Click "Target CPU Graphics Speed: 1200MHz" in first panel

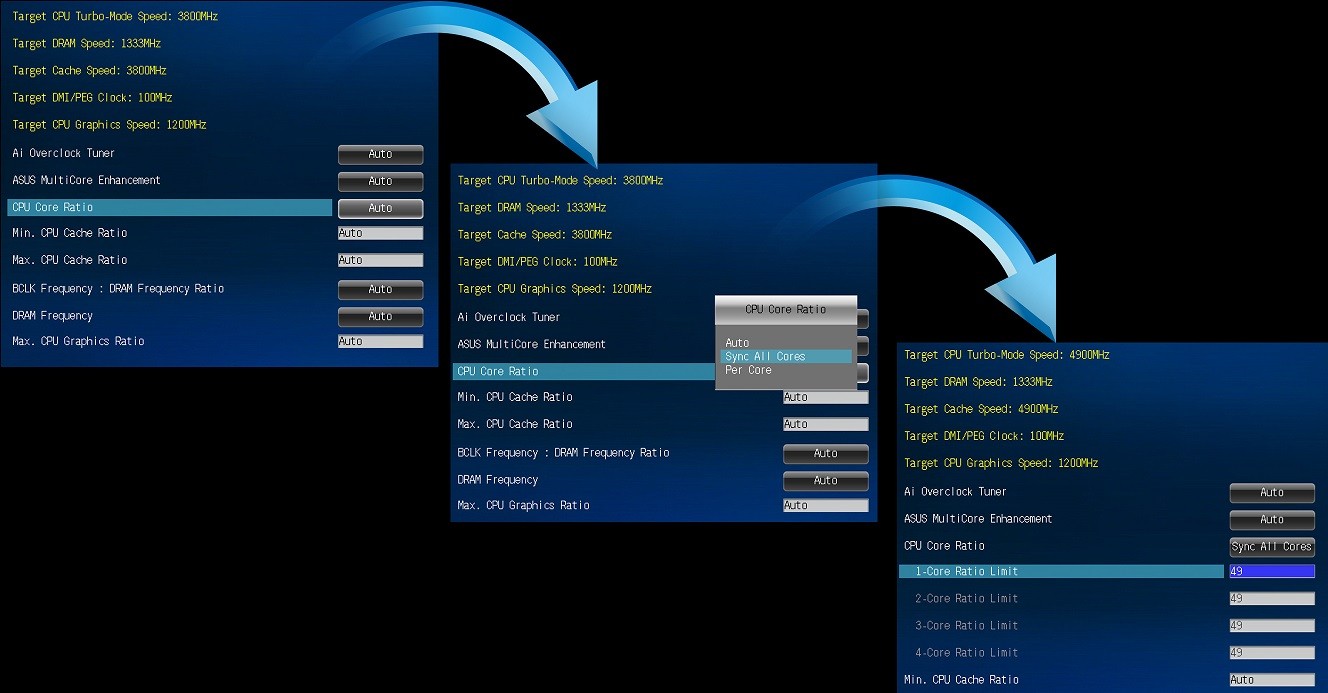[x=110, y=125]
